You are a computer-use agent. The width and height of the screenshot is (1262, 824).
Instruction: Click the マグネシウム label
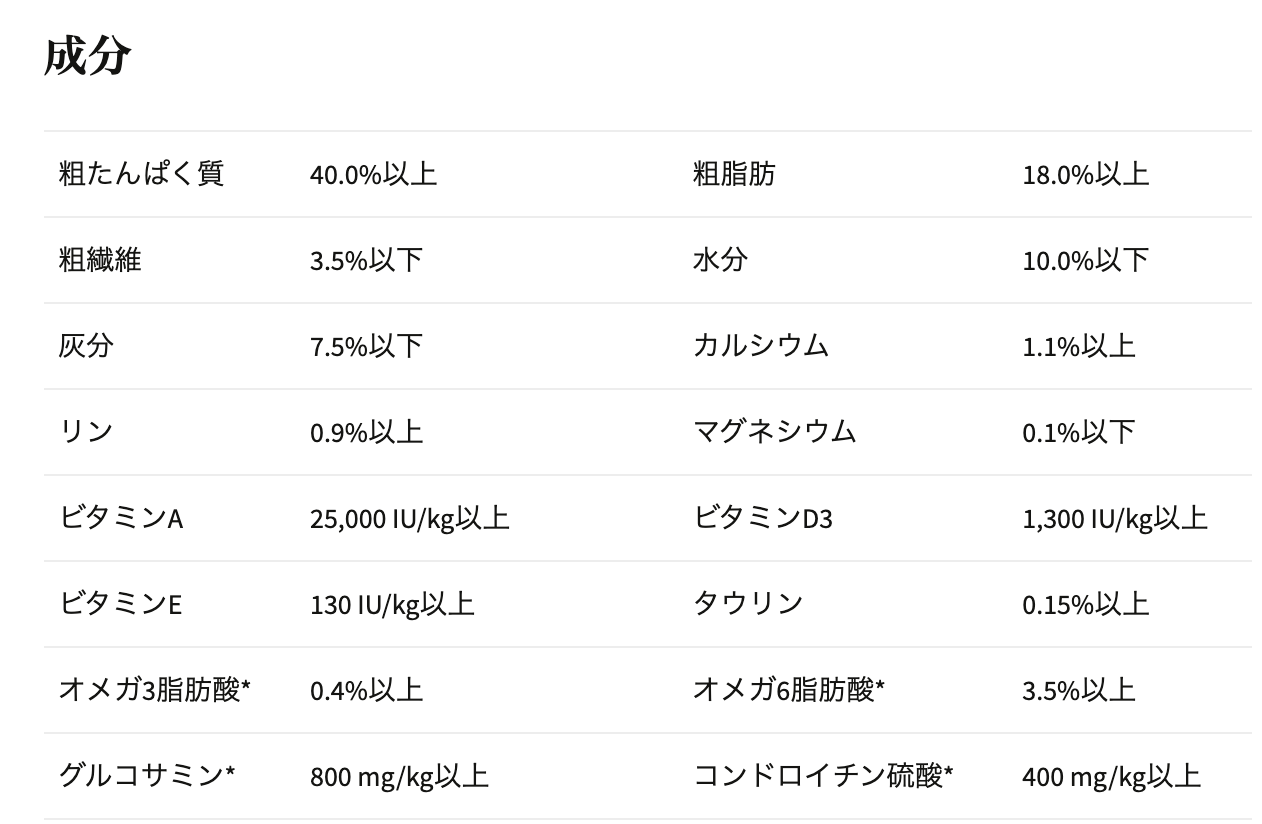click(x=775, y=432)
